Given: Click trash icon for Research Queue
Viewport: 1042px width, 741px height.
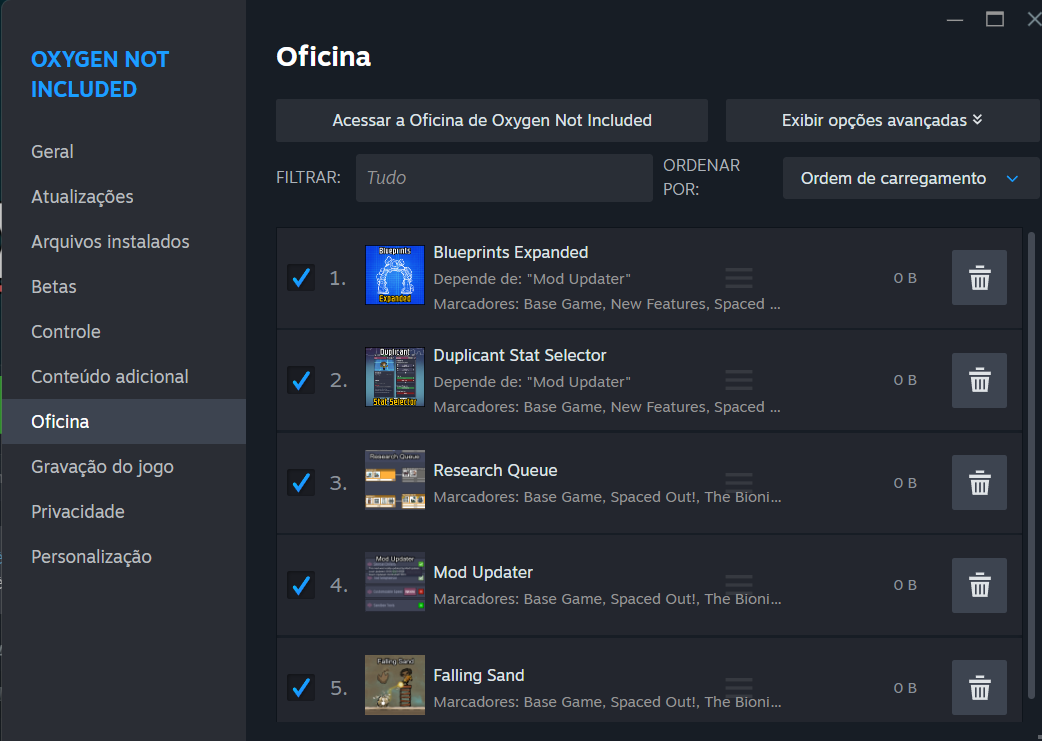Looking at the screenshot, I should click(x=979, y=482).
